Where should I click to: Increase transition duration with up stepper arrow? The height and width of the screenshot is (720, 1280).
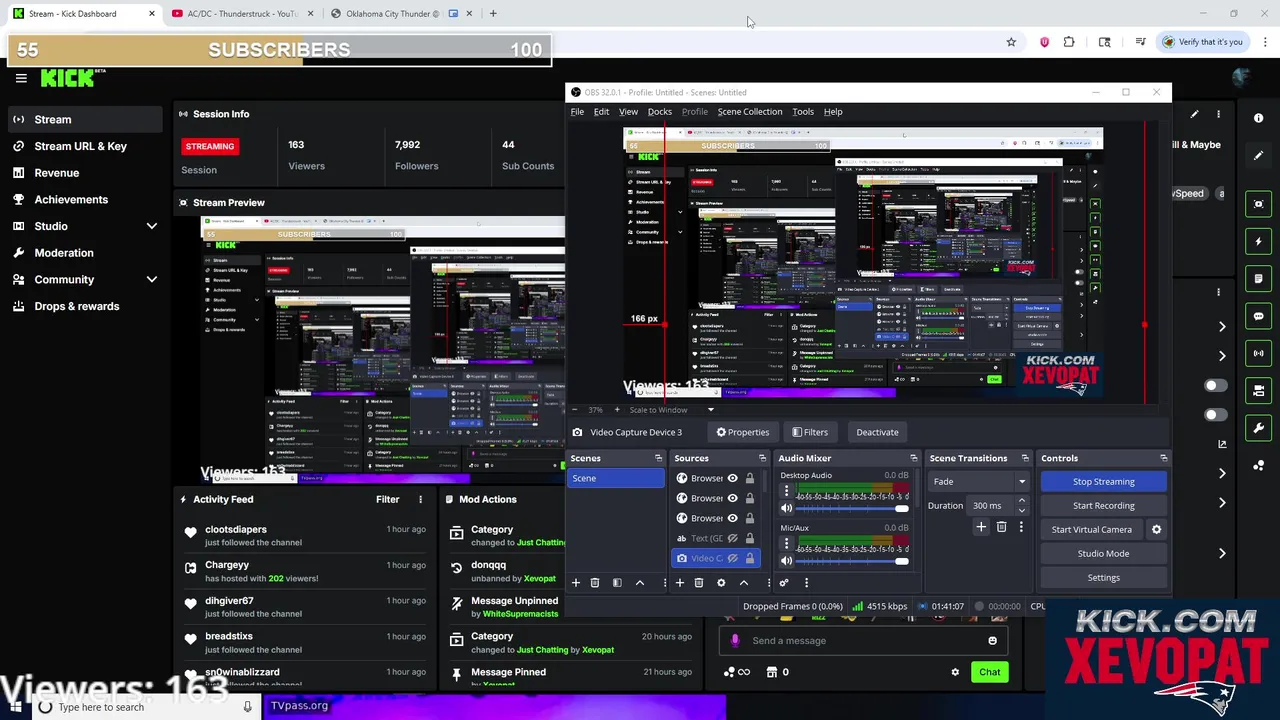pyautogui.click(x=1021, y=502)
